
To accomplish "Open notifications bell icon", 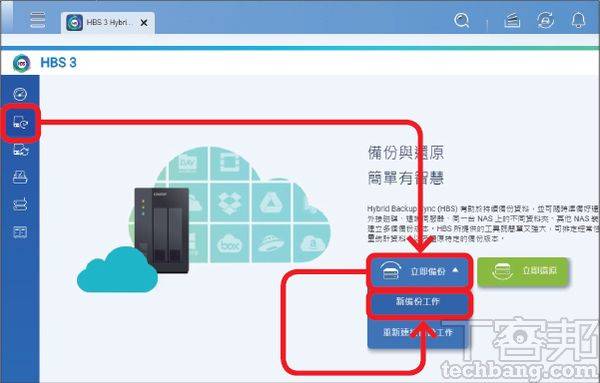I will click(578, 20).
